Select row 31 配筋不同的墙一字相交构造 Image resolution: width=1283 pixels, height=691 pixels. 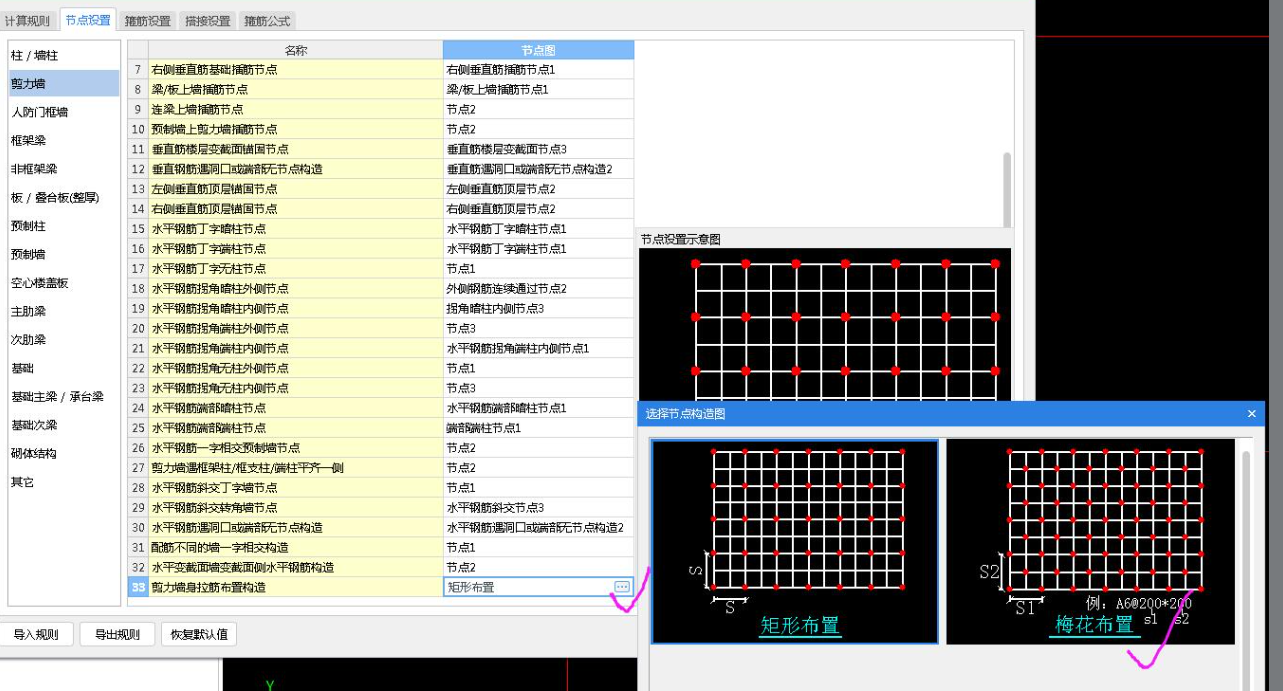tap(296, 547)
